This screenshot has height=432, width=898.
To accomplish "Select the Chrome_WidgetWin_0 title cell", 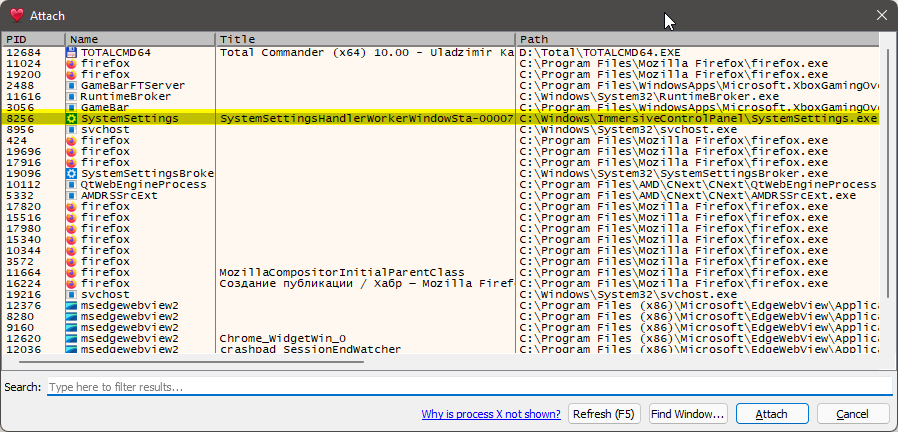I will pyautogui.click(x=282, y=338).
